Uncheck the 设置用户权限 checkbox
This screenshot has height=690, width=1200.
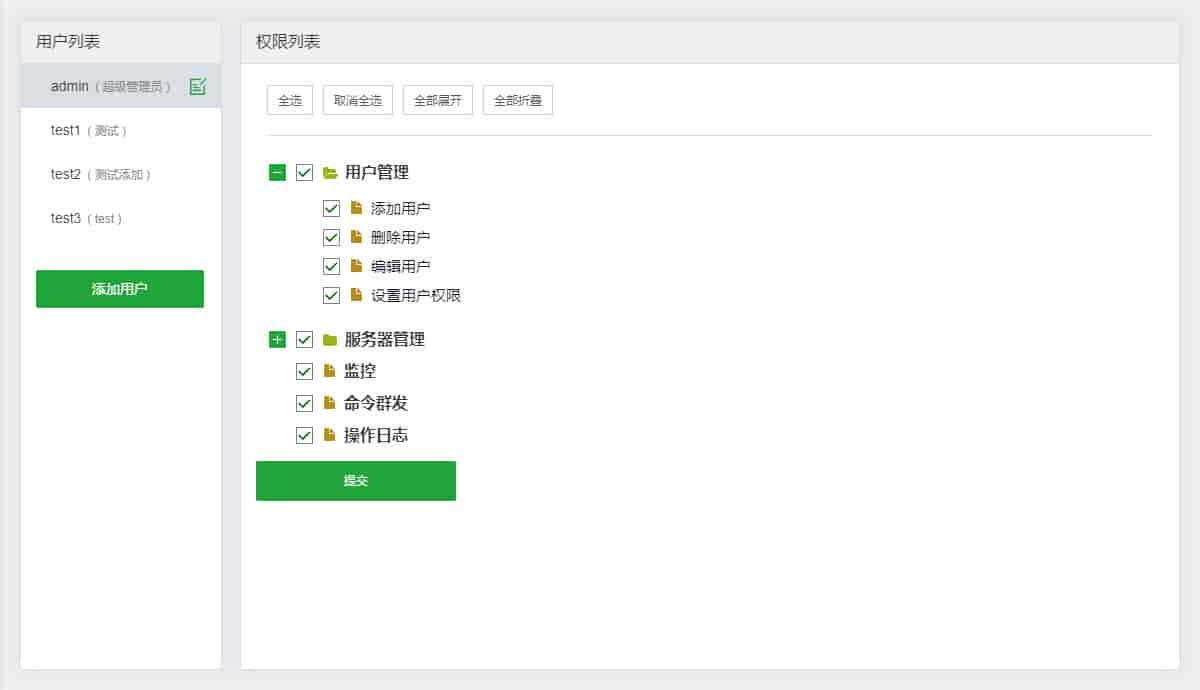click(331, 295)
